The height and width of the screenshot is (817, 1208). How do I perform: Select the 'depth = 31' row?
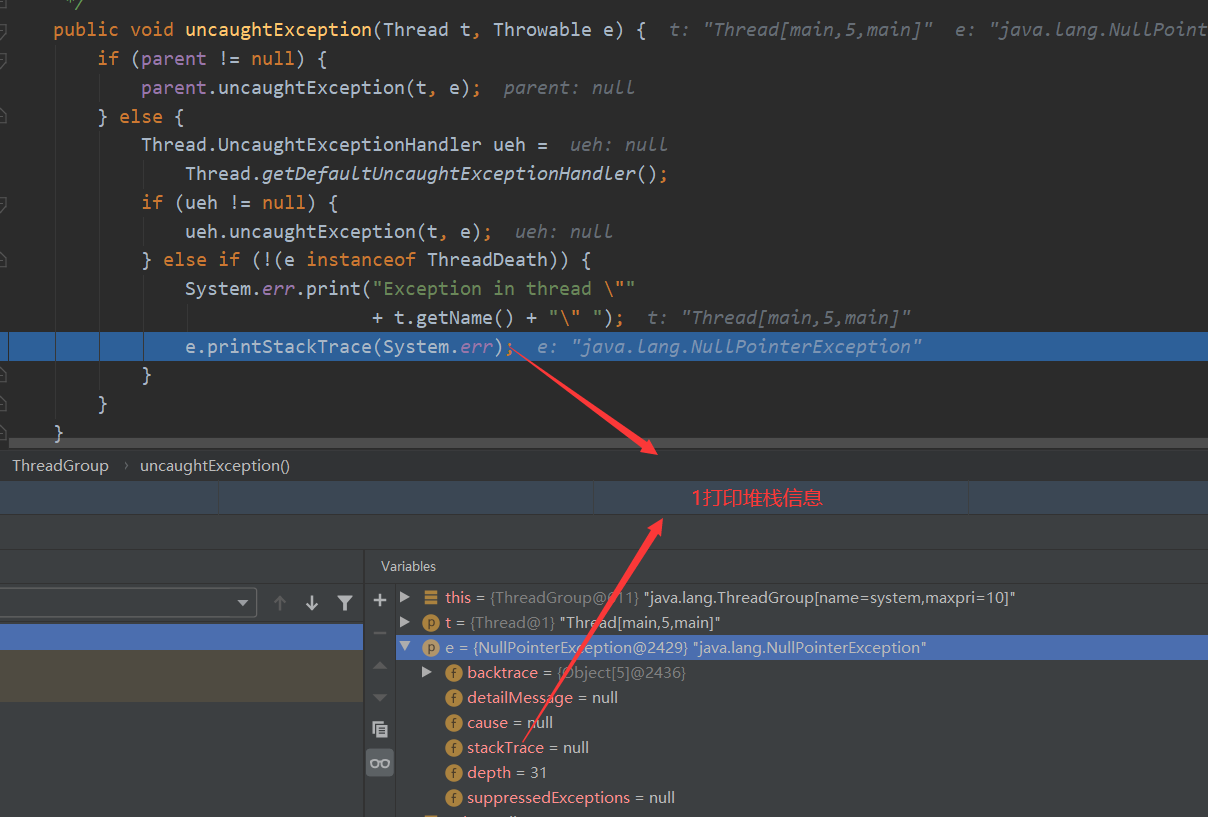(x=802, y=772)
